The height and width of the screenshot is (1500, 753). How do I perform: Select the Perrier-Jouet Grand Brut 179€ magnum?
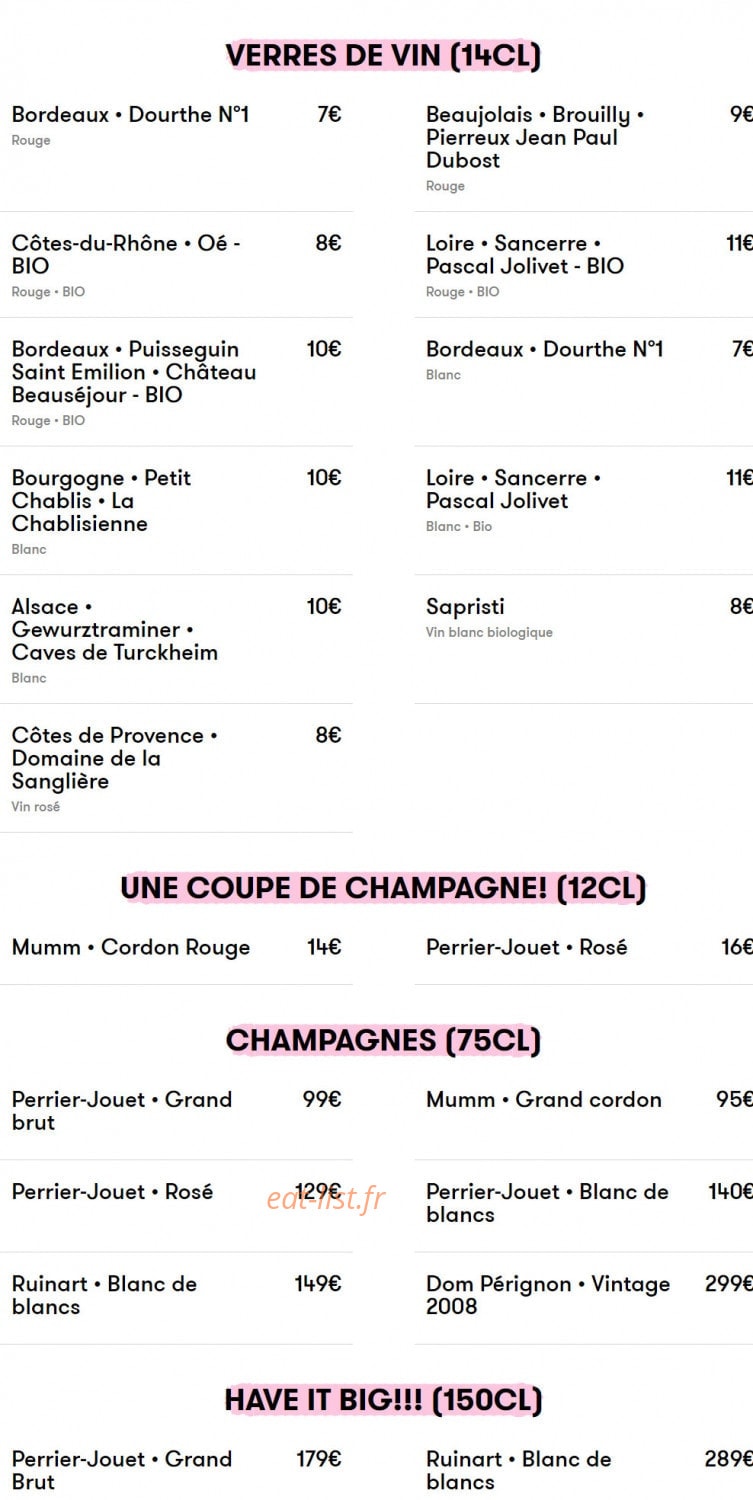[176, 1470]
